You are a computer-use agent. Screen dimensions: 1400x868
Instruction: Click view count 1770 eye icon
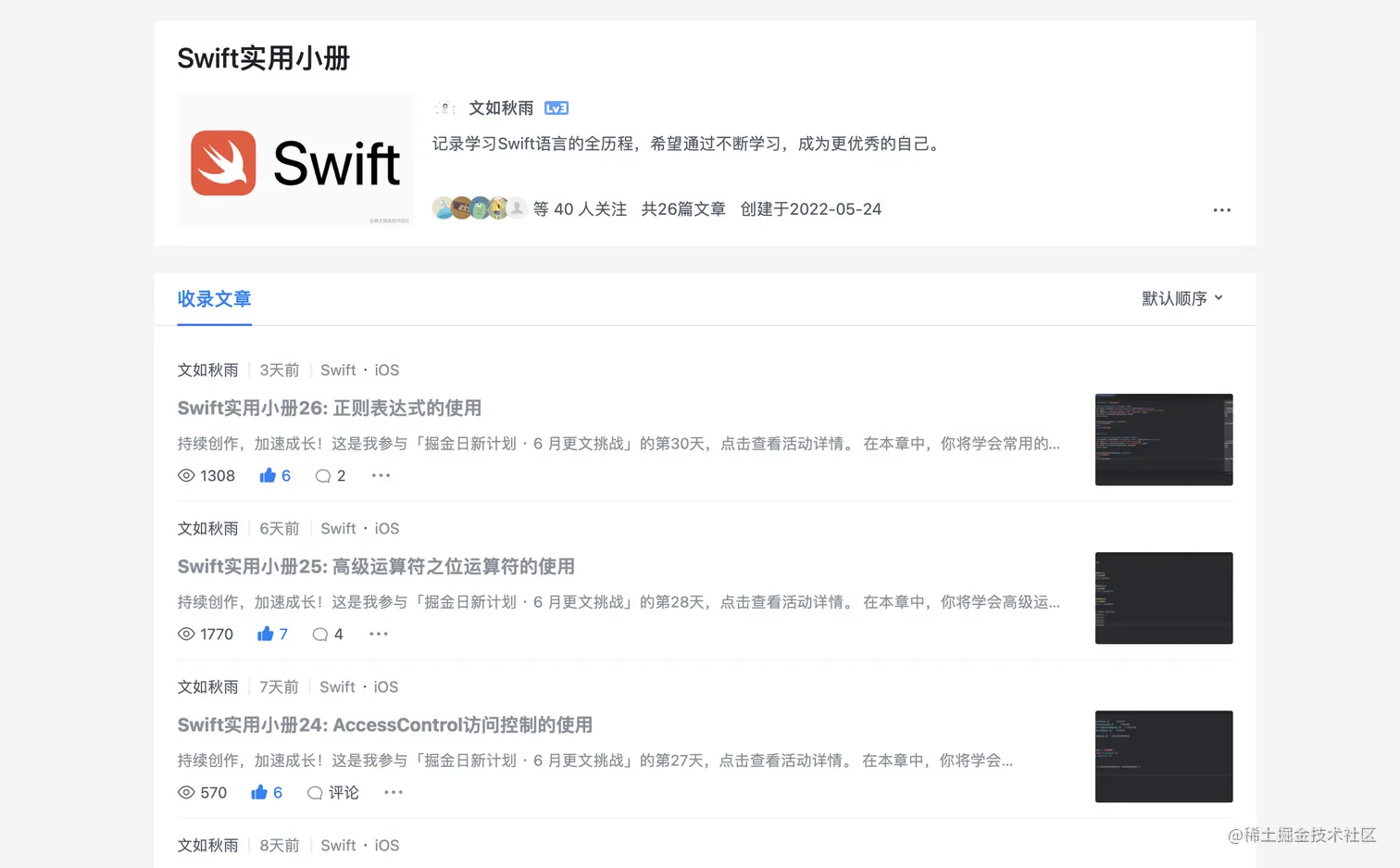(186, 634)
